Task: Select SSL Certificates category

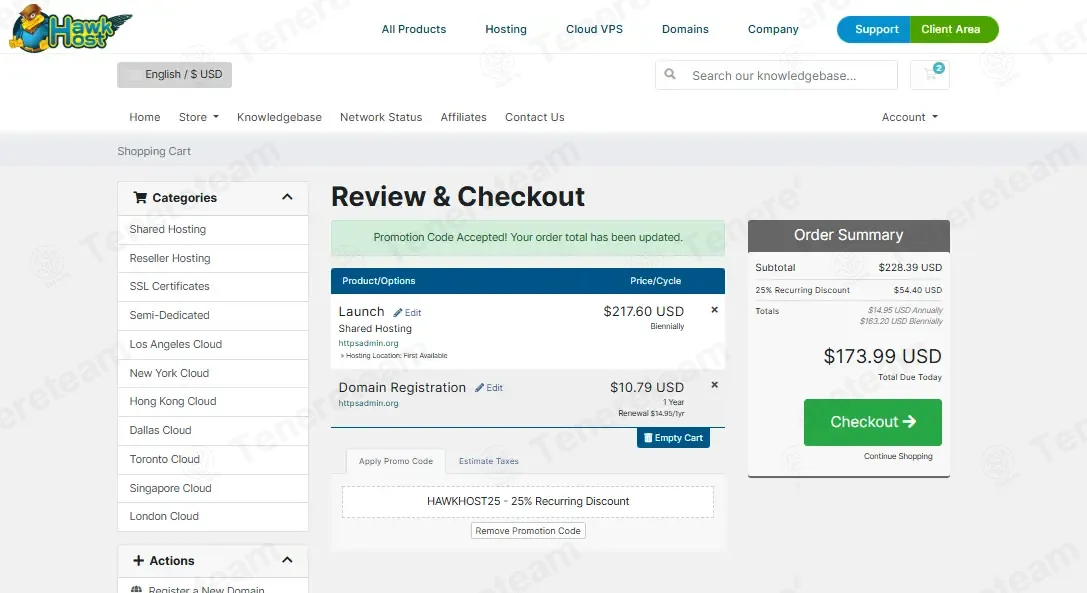Action: pos(213,286)
